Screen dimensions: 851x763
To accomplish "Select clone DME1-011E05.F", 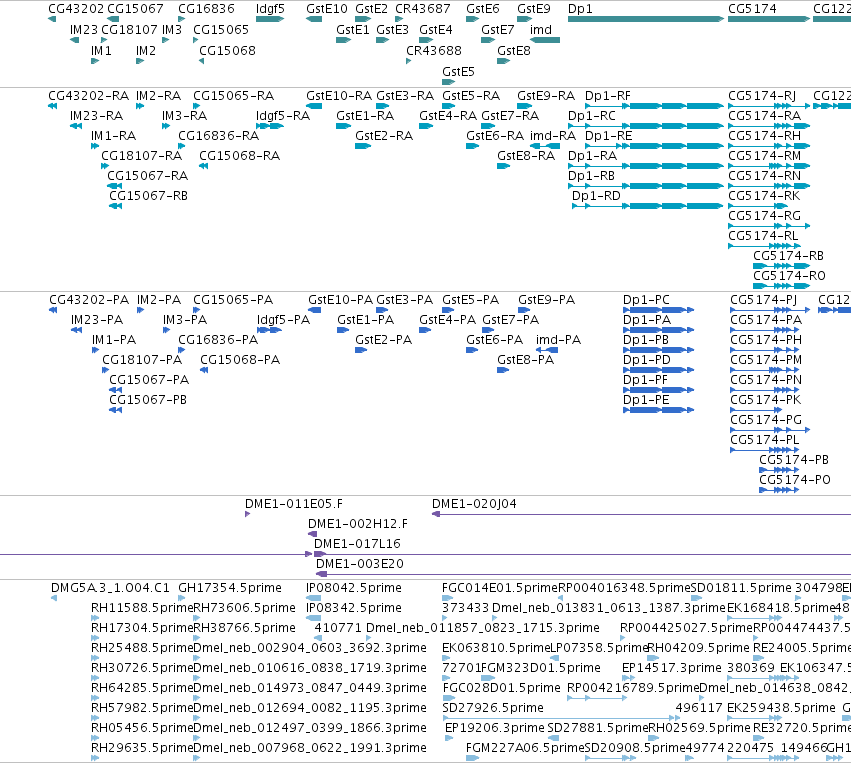I will (x=294, y=504).
